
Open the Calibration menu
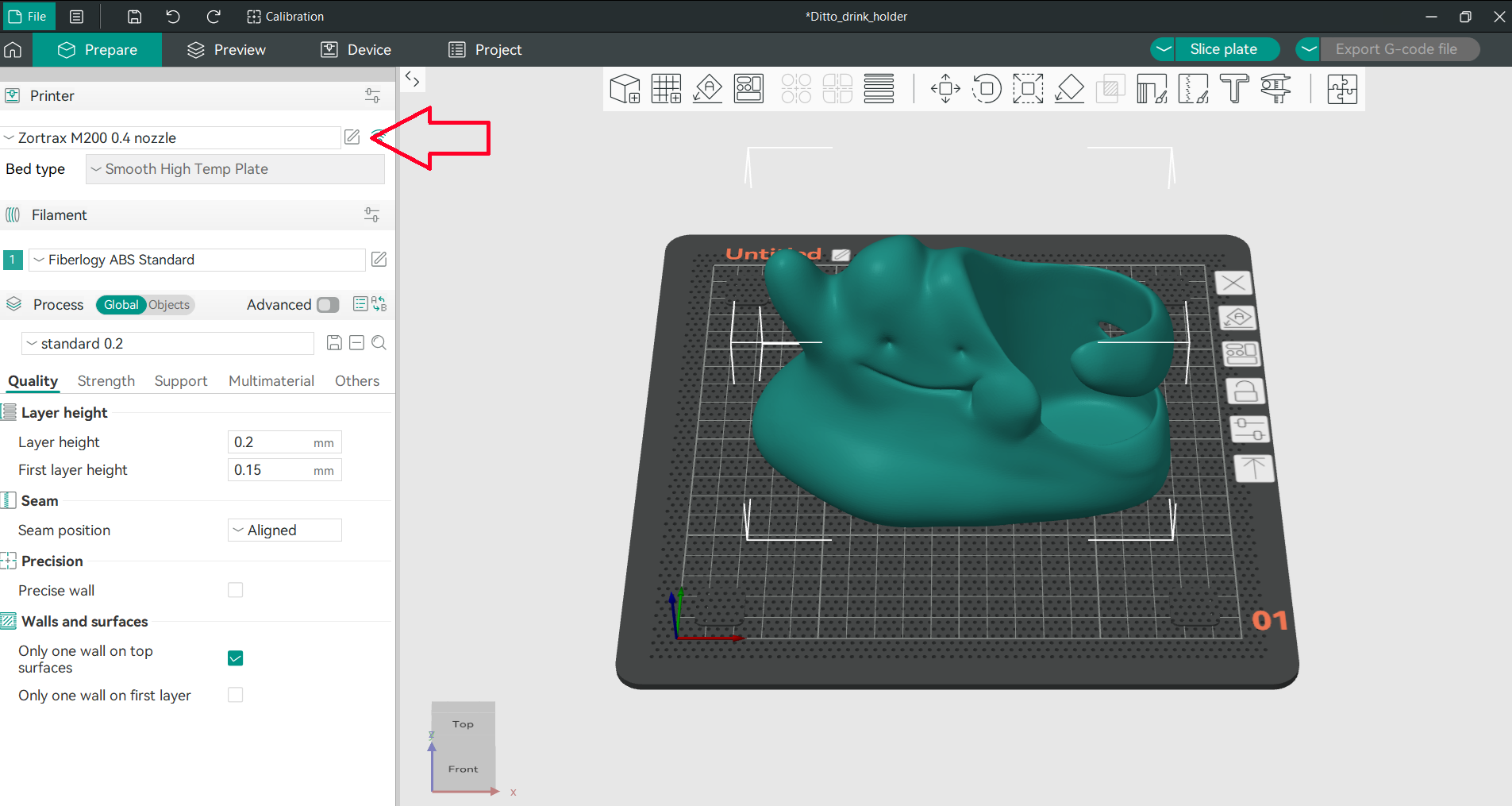(286, 17)
